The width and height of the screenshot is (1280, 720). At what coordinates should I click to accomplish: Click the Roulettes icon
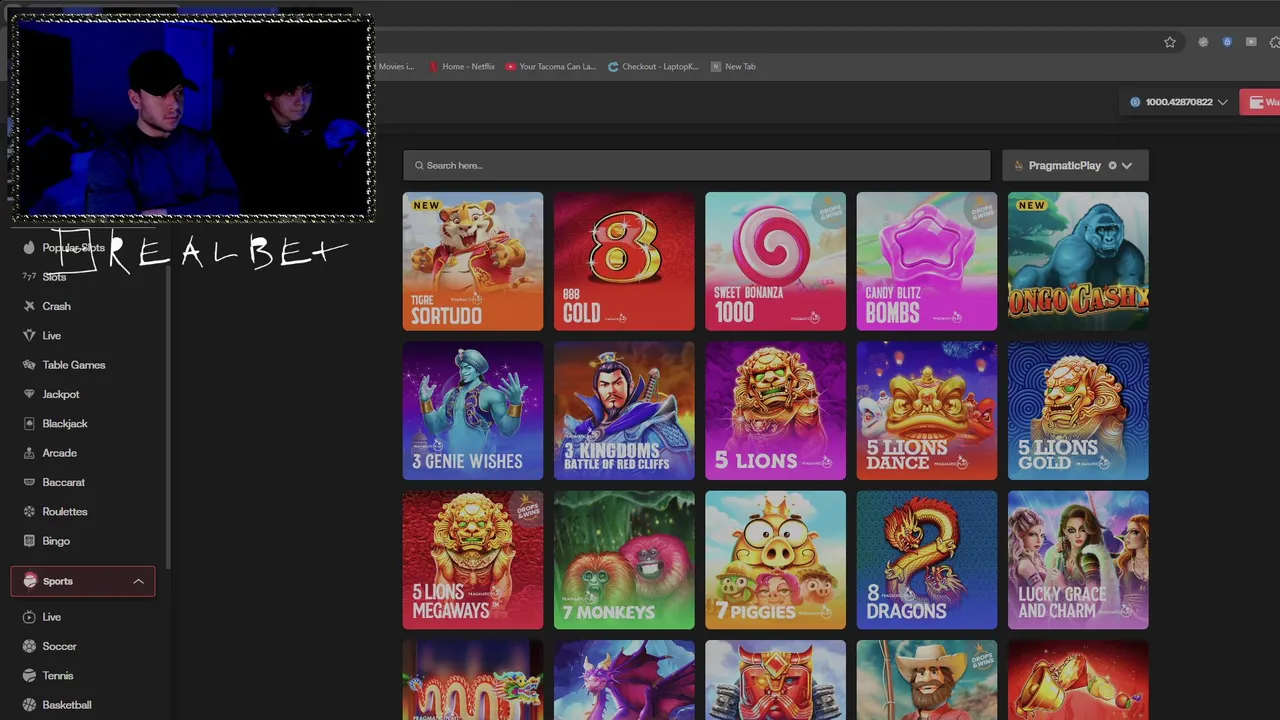click(29, 511)
